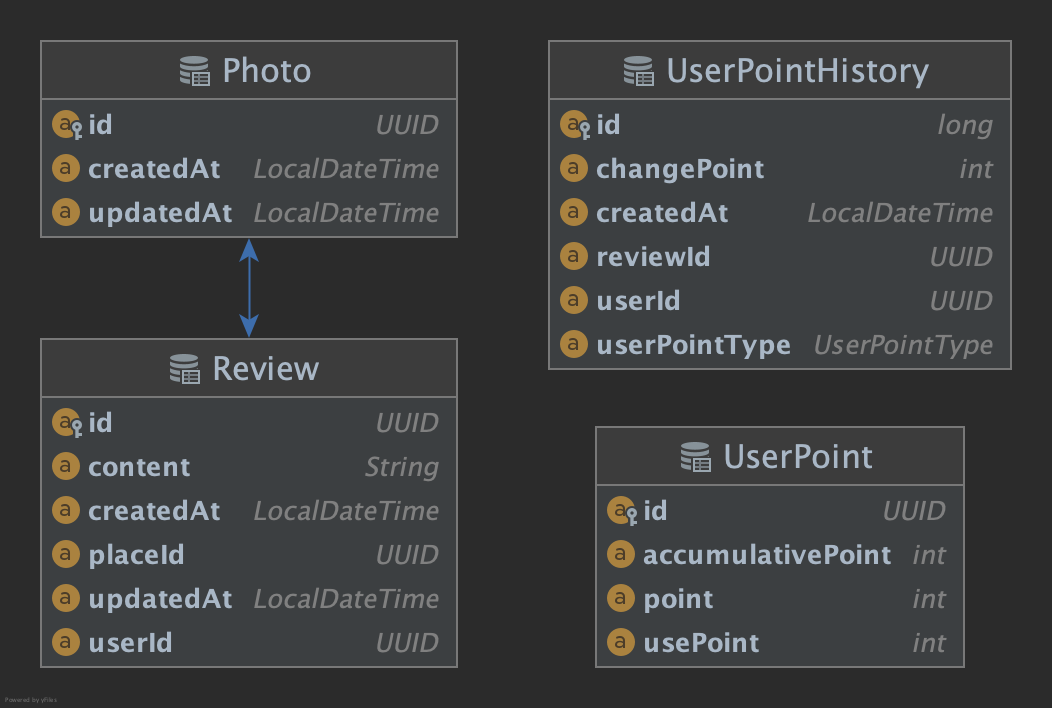Click the relationship arrow between Photo and Review
Viewport: 1052px width, 708px height.
[249, 288]
